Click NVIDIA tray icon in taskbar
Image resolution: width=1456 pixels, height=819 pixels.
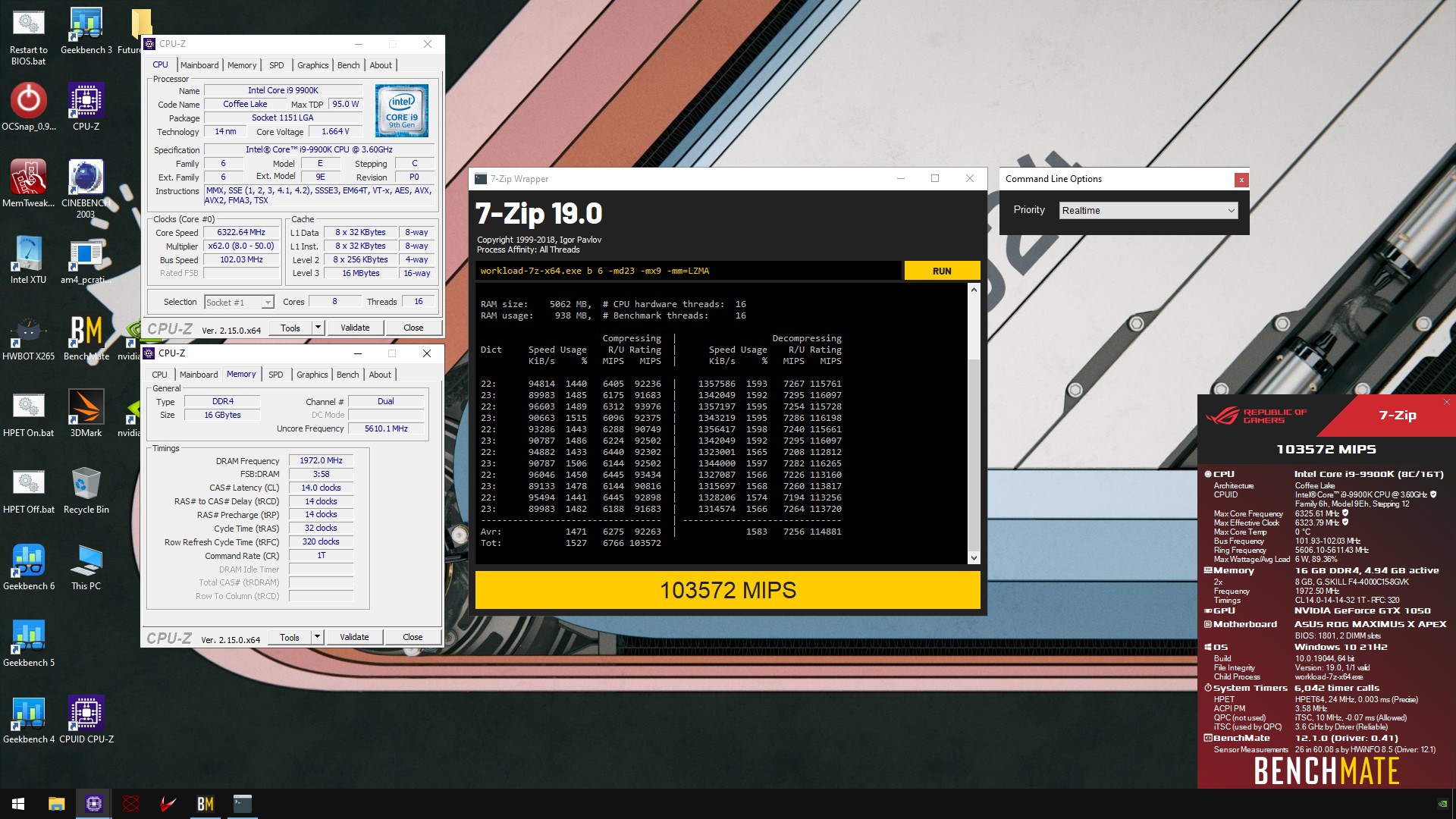[1442, 804]
